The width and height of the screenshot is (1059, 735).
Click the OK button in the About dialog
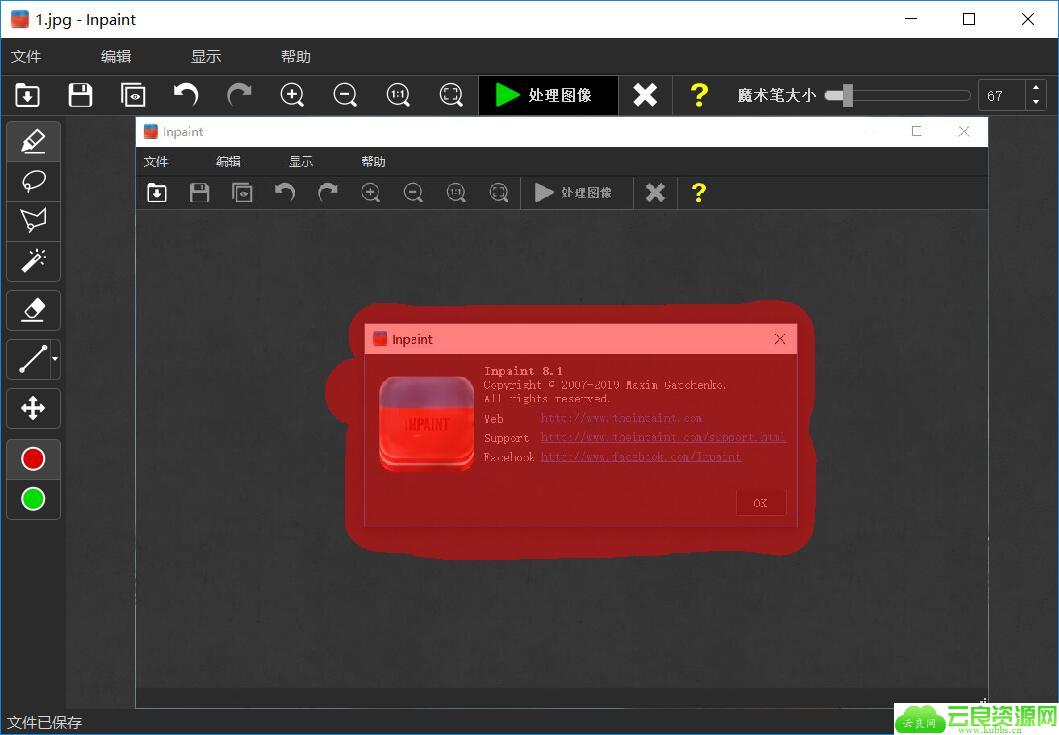760,503
